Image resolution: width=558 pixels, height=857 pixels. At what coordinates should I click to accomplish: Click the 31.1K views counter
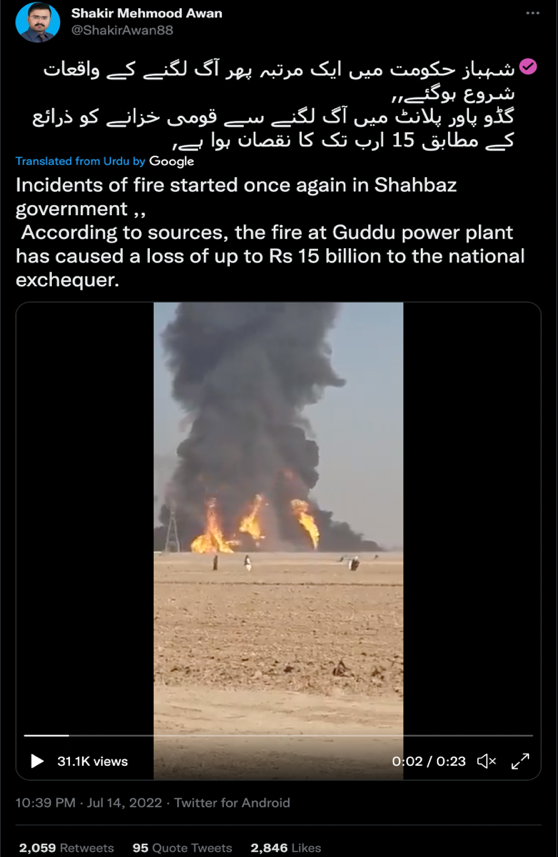tap(92, 761)
